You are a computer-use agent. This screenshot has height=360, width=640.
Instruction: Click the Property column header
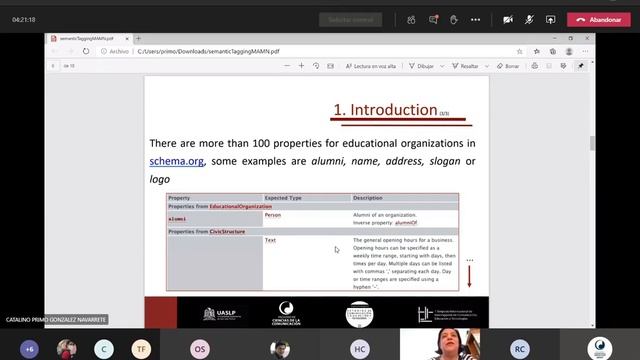pyautogui.click(x=179, y=198)
